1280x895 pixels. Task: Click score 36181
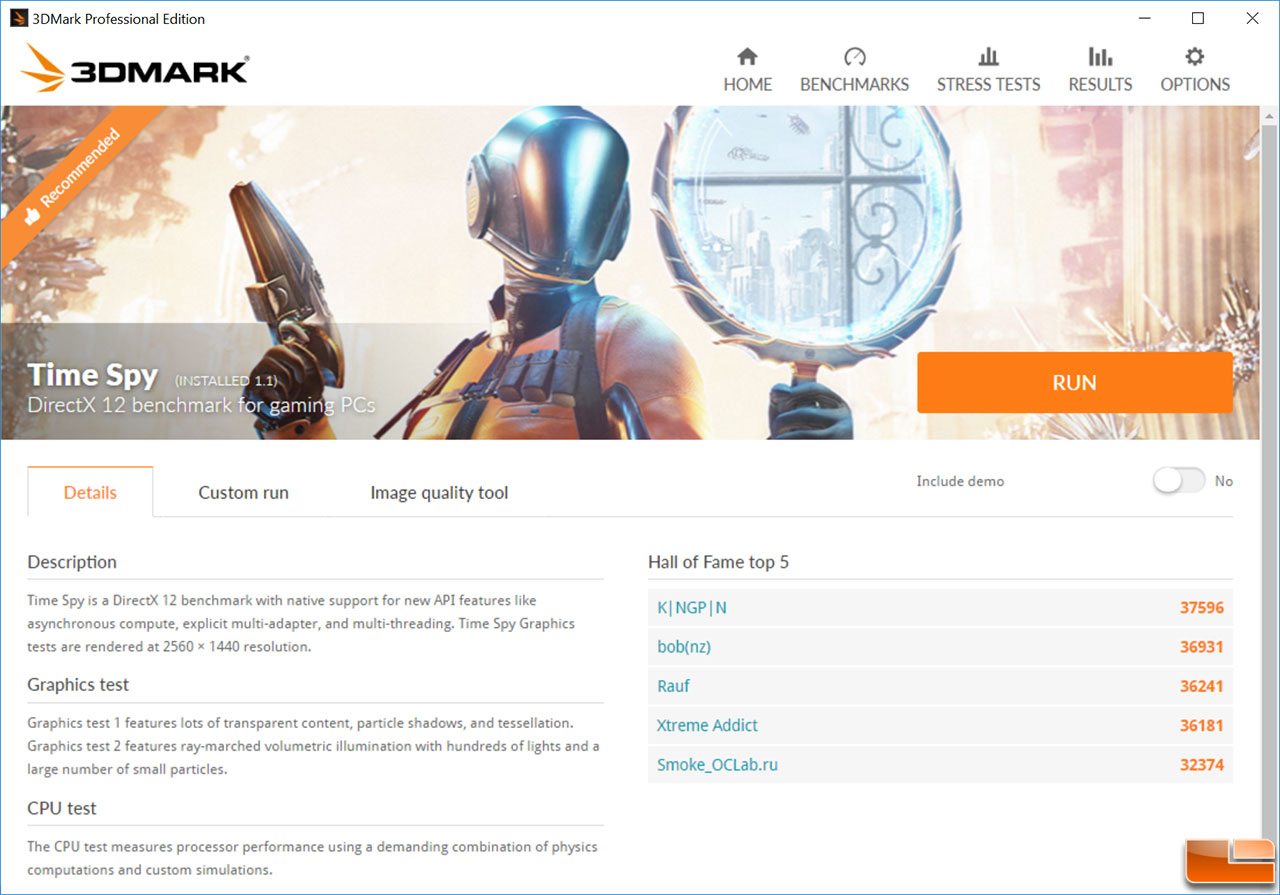click(1201, 725)
